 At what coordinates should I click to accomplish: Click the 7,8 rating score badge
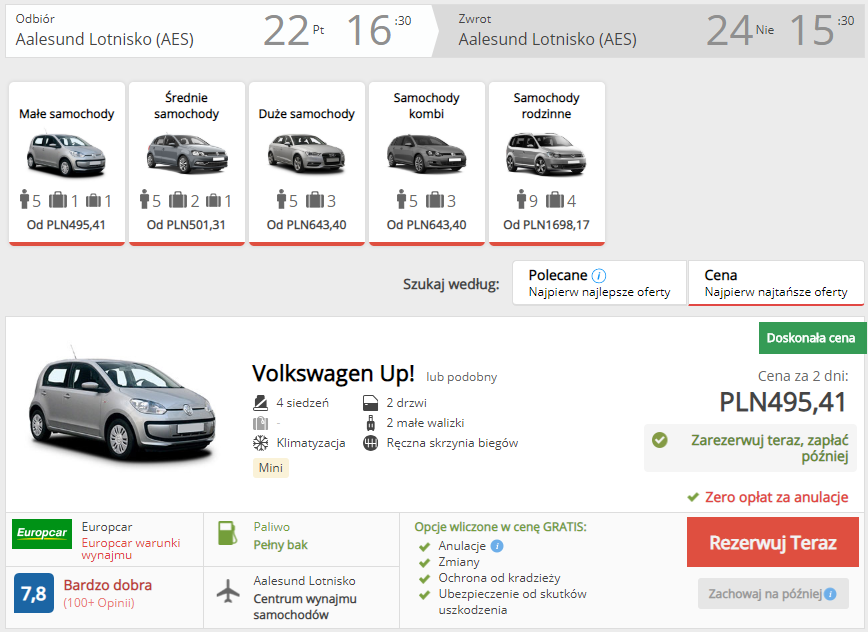tap(33, 593)
